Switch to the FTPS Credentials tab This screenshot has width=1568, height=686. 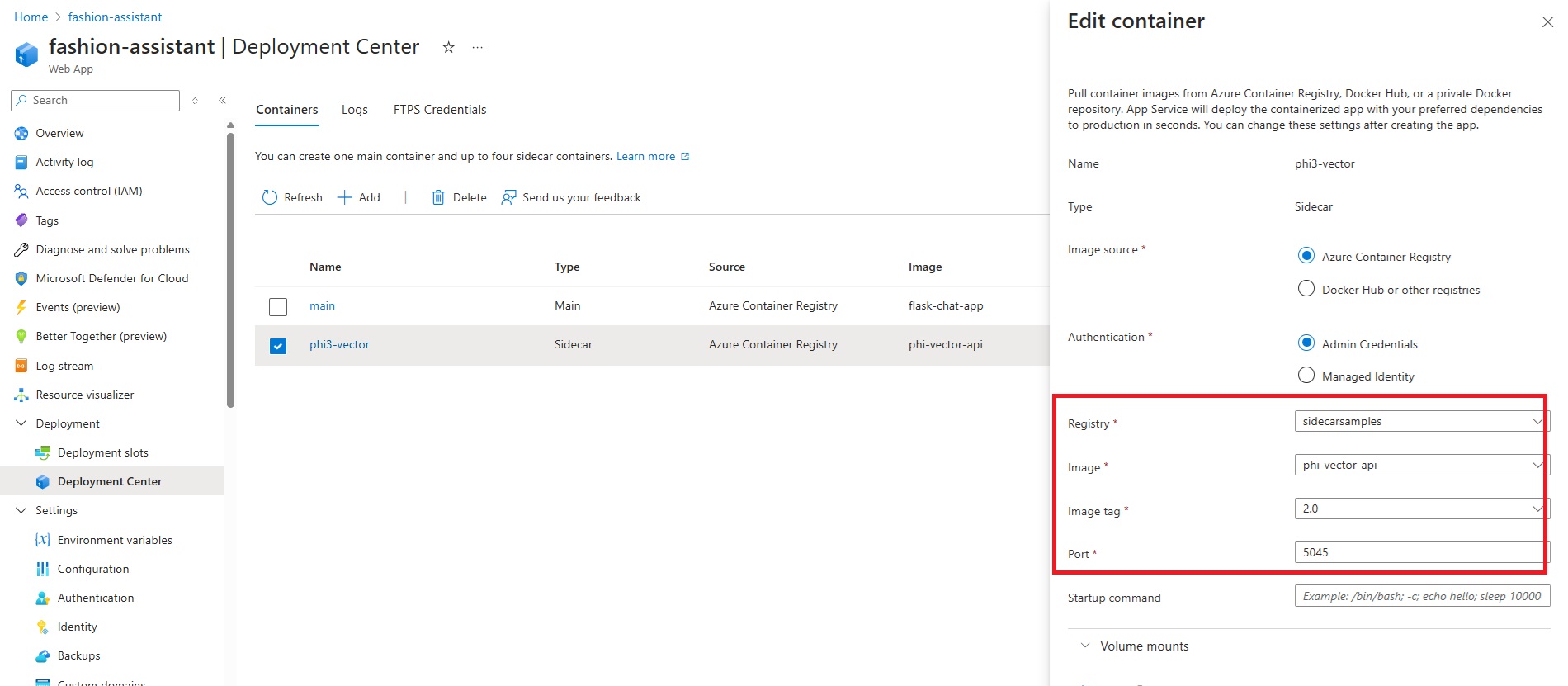click(440, 110)
